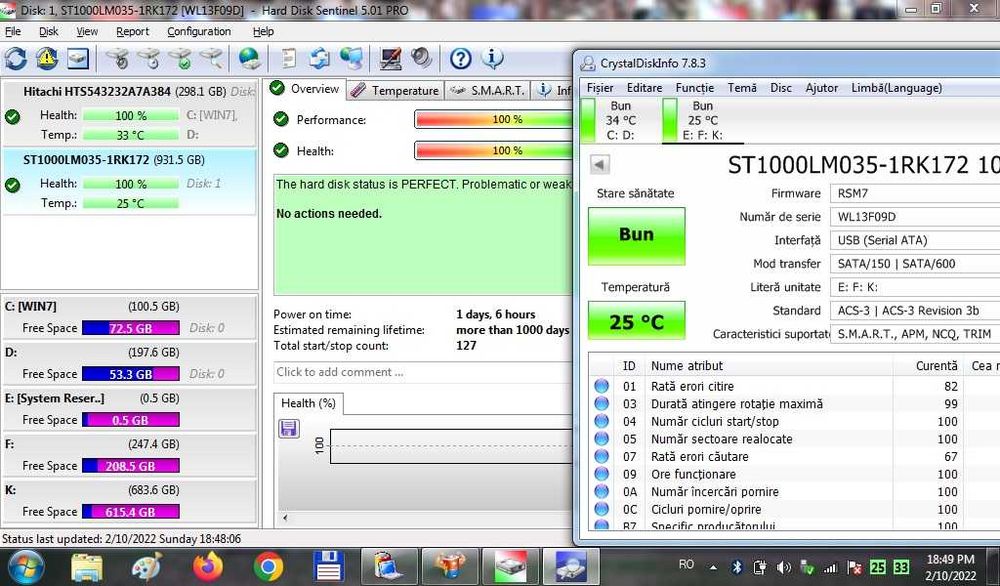Click blue status circle for Ore funcționare
This screenshot has height=586, width=1000.
pyautogui.click(x=601, y=474)
